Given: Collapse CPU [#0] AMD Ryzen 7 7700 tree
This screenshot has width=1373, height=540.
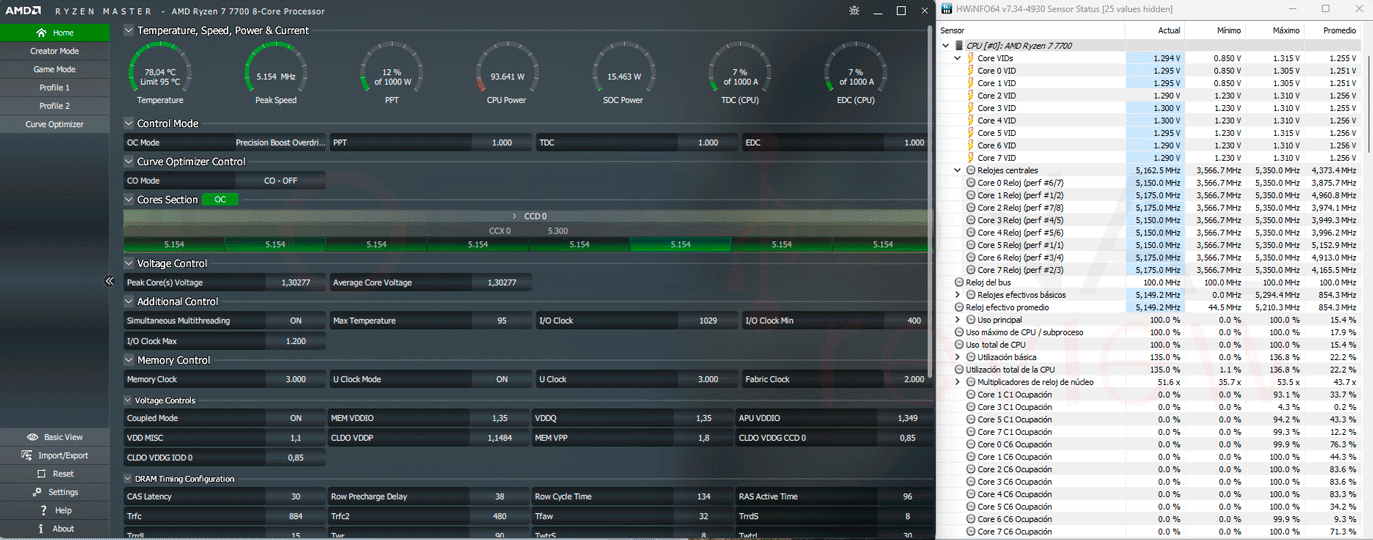Looking at the screenshot, I should click(x=947, y=46).
